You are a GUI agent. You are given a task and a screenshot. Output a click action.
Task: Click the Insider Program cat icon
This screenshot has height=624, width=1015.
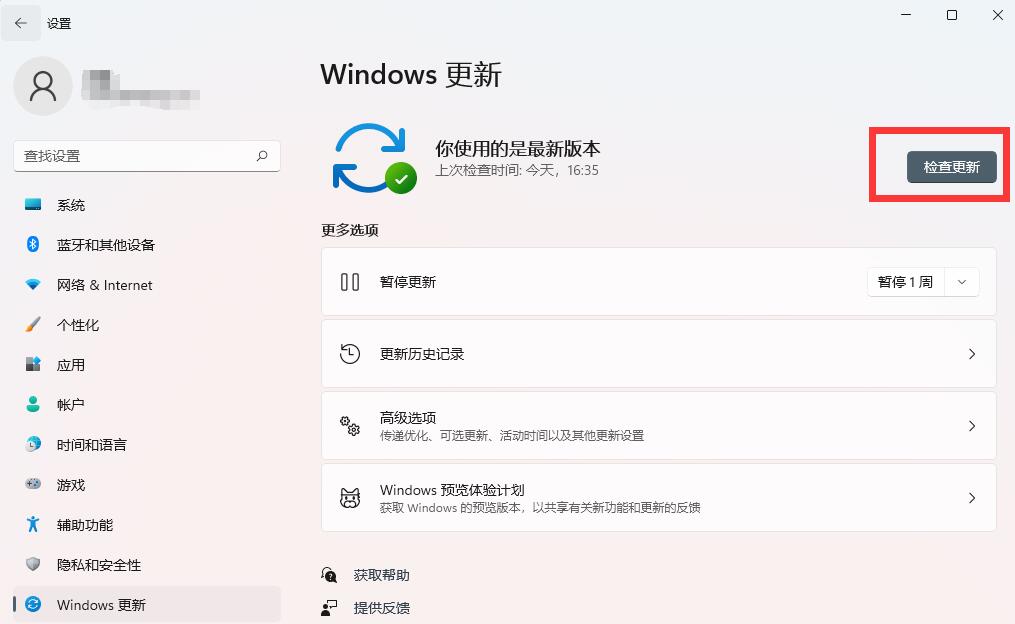click(x=350, y=498)
